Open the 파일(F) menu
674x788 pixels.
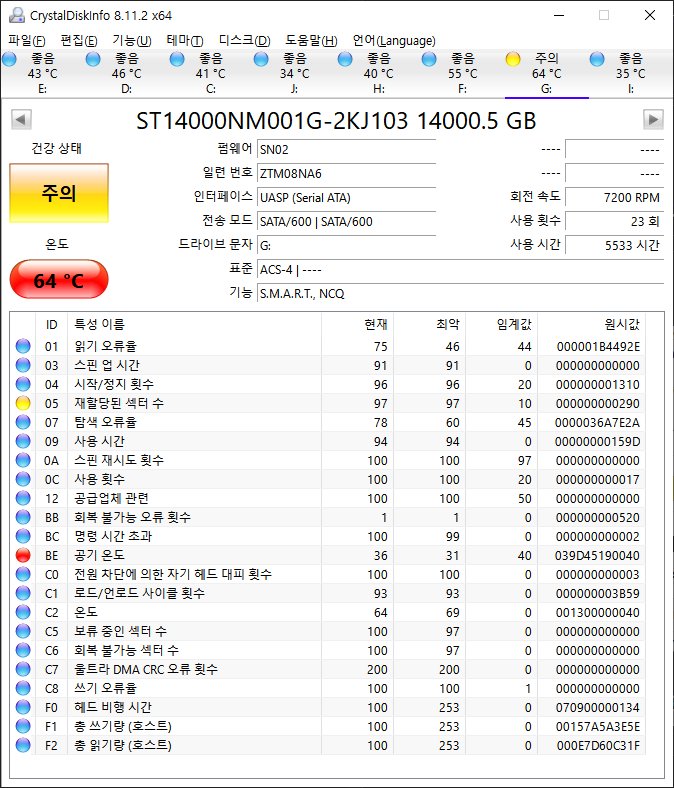click(27, 41)
